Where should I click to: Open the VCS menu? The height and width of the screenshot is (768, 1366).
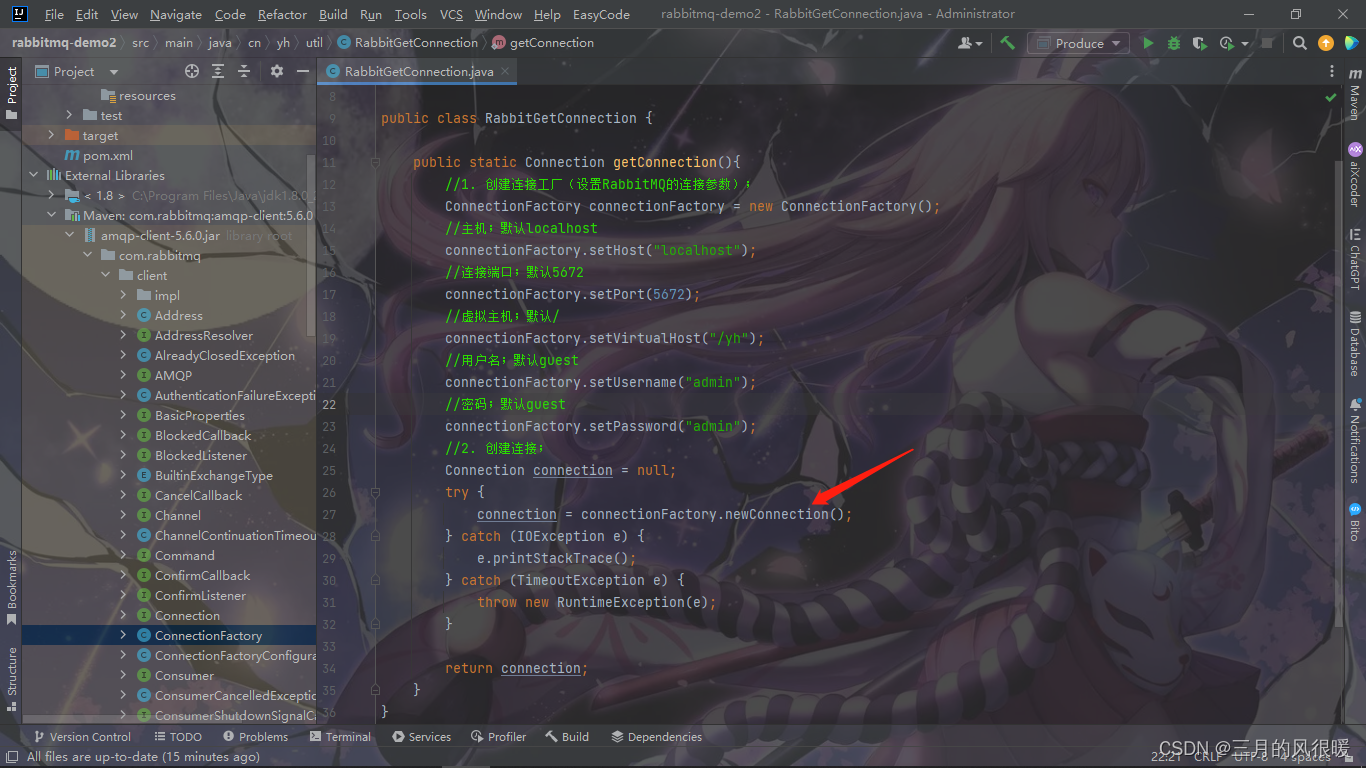tap(451, 14)
